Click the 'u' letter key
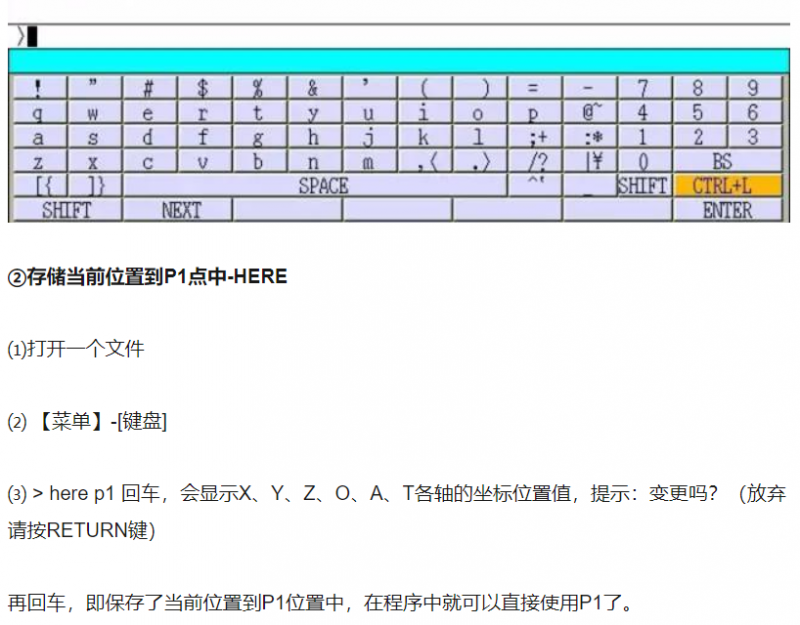The width and height of the screenshot is (800, 625). [x=370, y=112]
